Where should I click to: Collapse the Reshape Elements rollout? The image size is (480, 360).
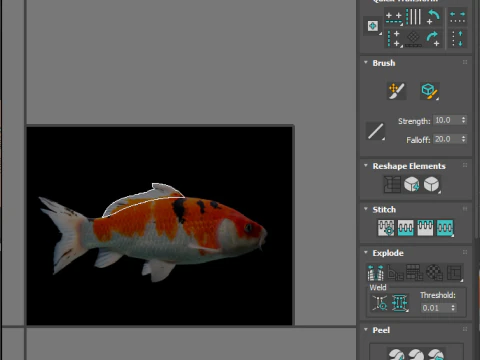366,166
